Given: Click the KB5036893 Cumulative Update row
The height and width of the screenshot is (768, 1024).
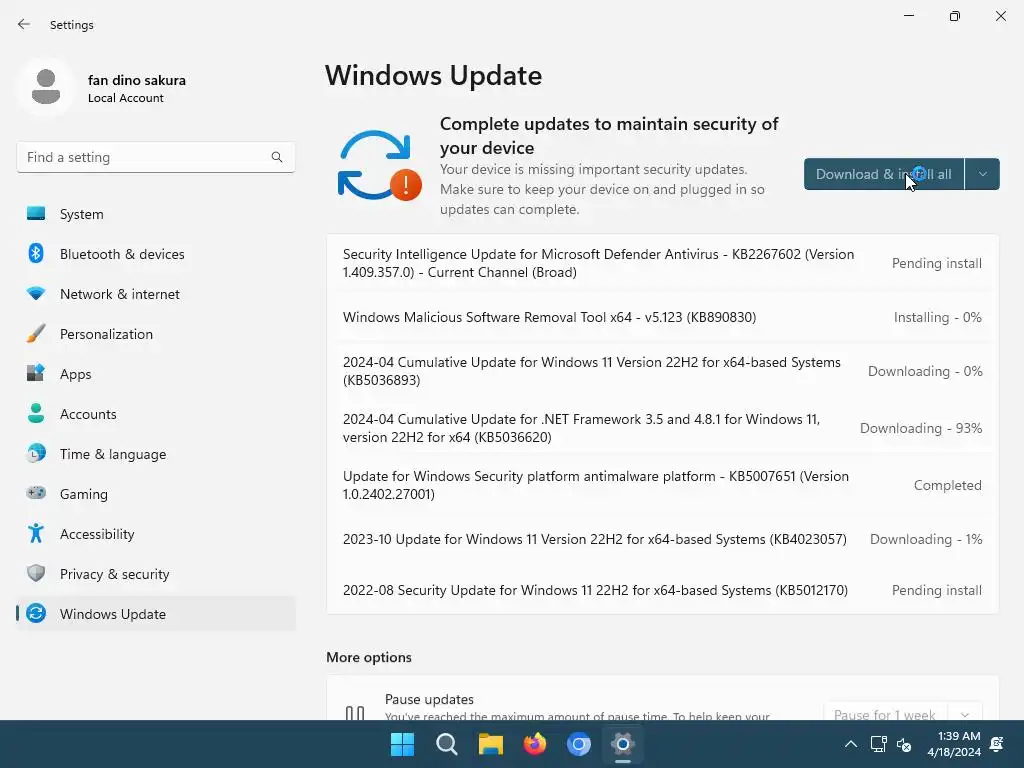Looking at the screenshot, I should pyautogui.click(x=662, y=371).
